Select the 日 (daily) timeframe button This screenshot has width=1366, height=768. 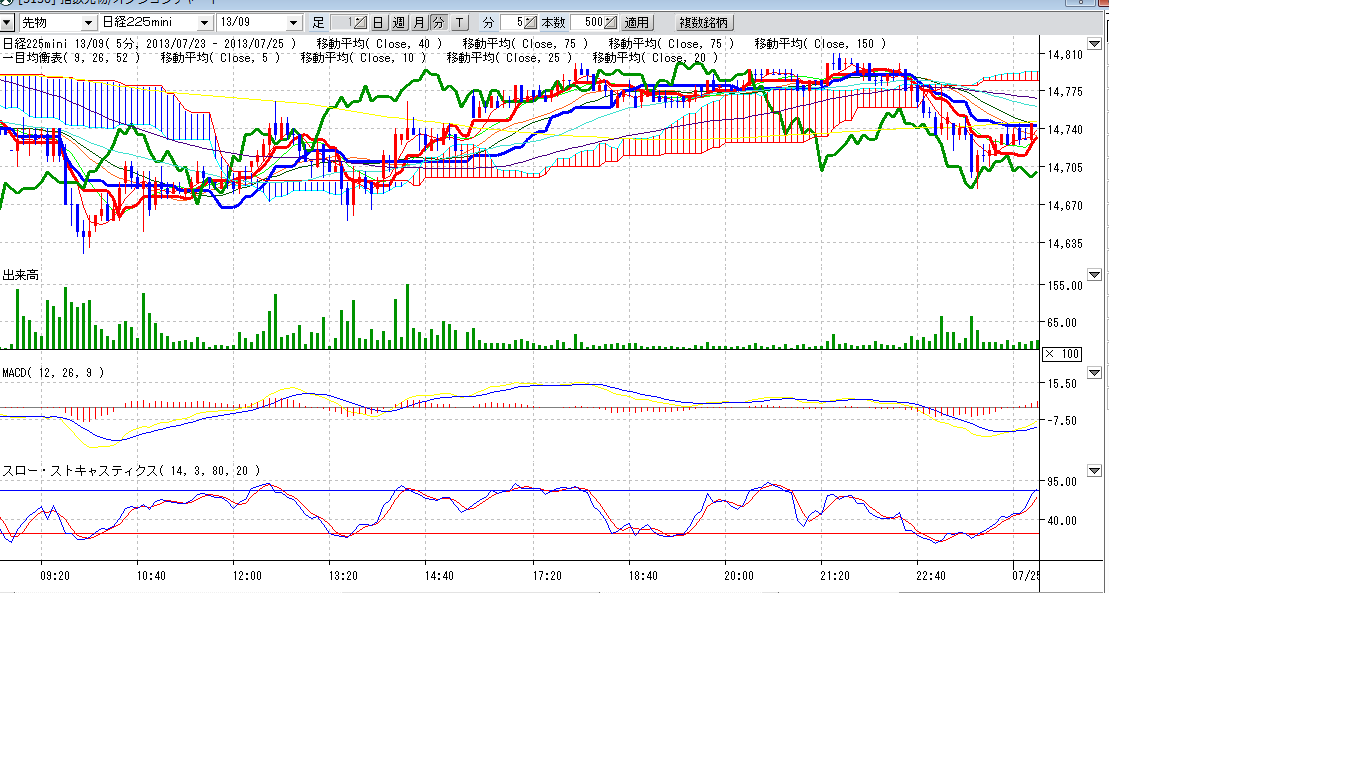[x=378, y=22]
